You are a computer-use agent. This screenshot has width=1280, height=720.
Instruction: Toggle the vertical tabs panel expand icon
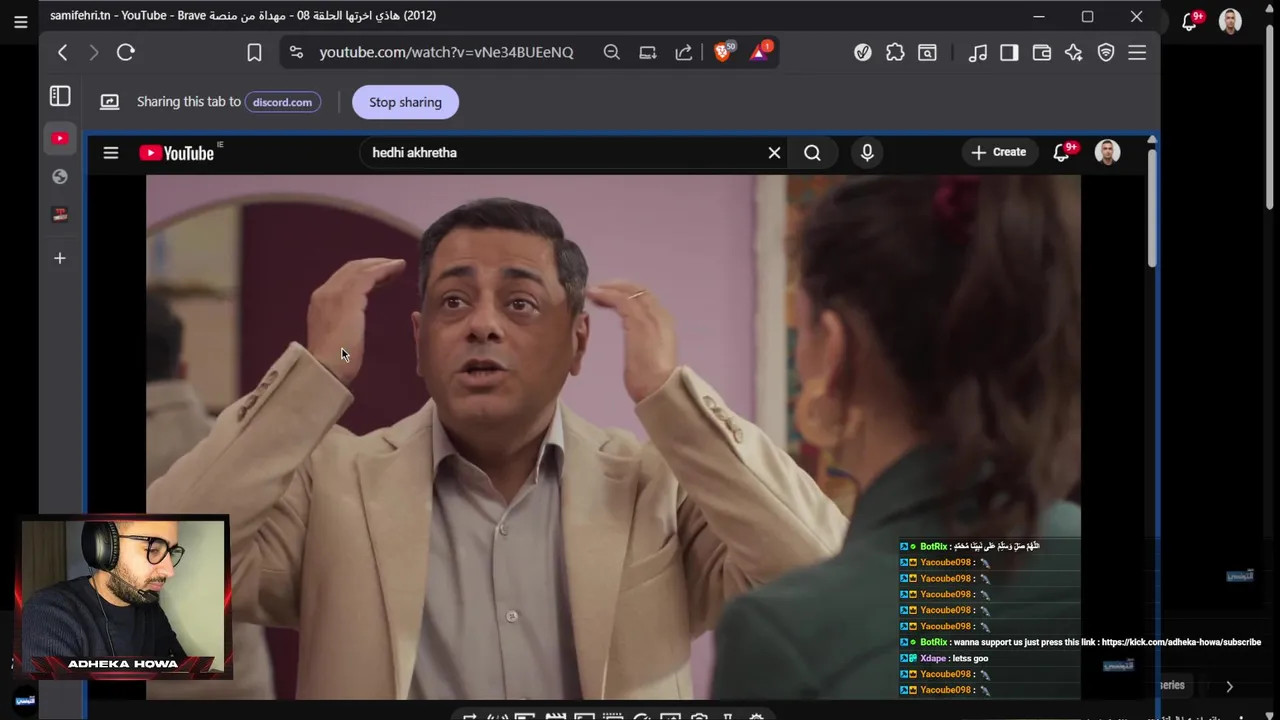pyautogui.click(x=60, y=96)
